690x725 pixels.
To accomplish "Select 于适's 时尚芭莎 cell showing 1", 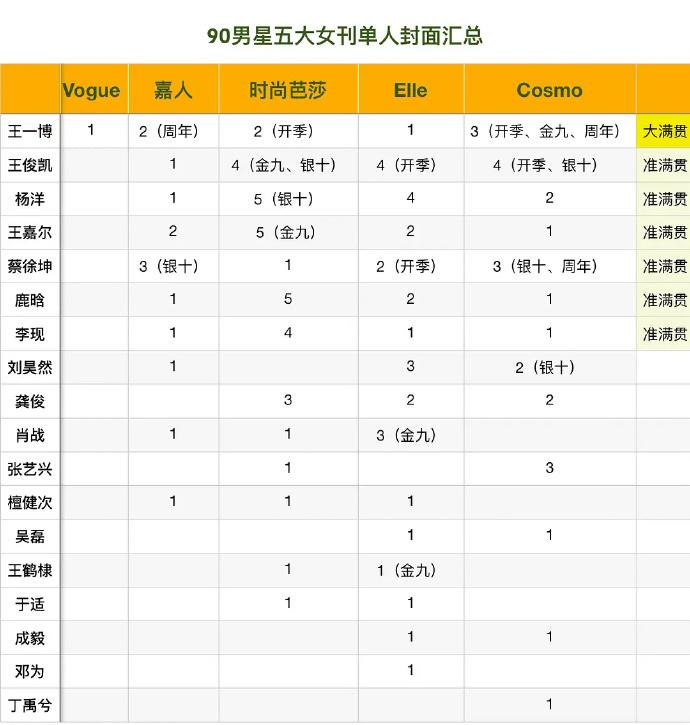I will (x=288, y=603).
